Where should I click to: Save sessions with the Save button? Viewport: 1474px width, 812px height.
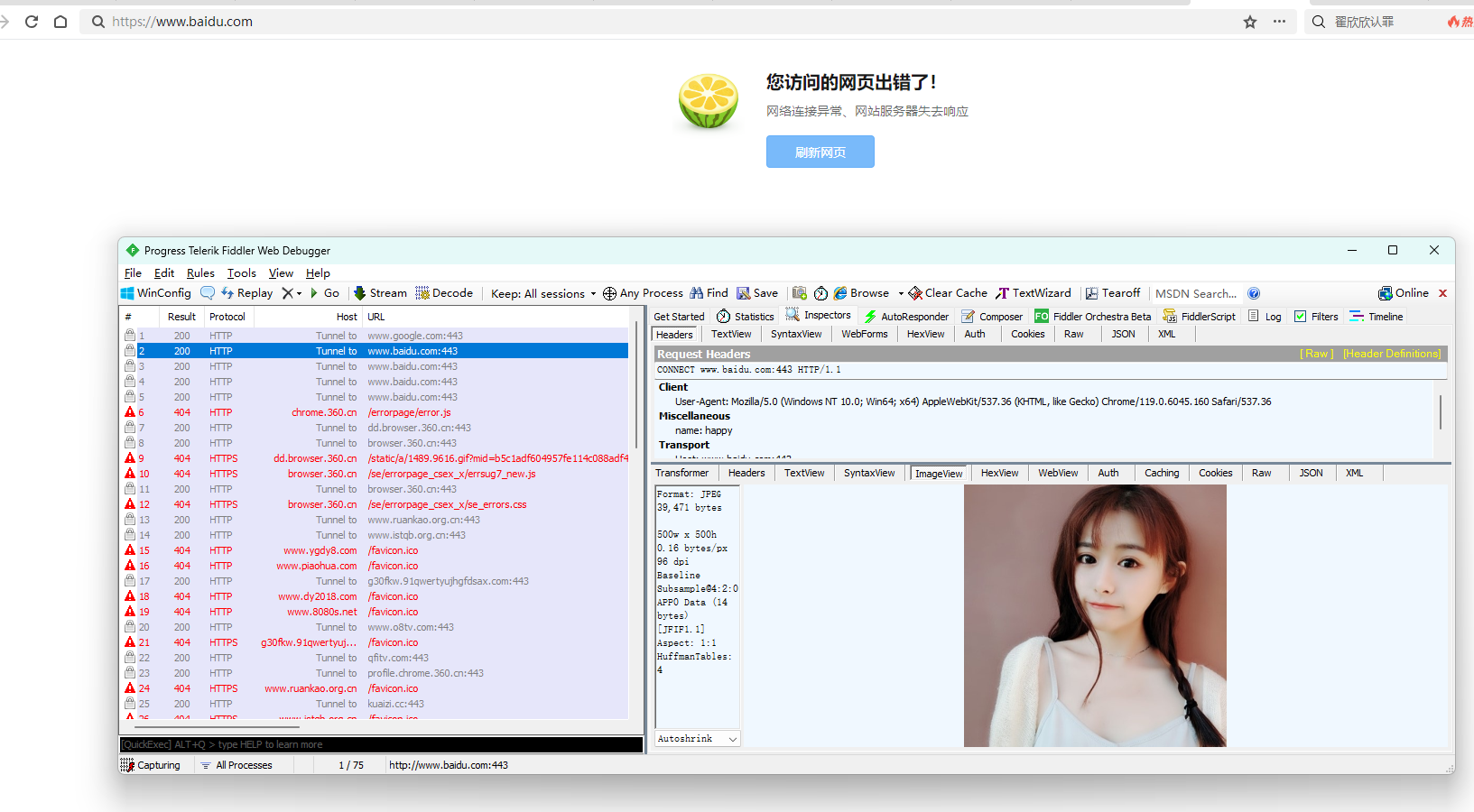[757, 293]
